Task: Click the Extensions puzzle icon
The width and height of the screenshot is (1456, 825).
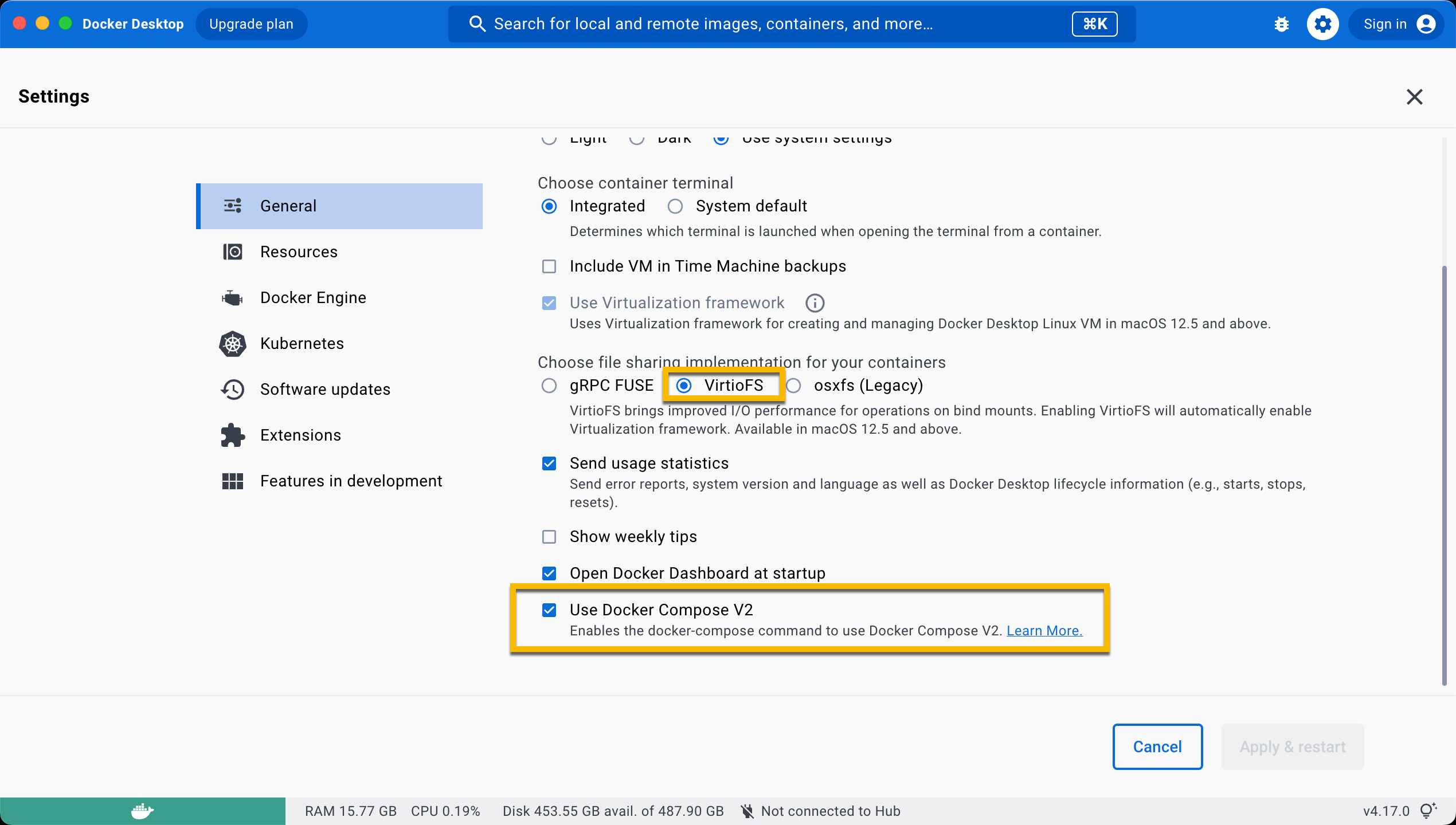Action: (233, 435)
